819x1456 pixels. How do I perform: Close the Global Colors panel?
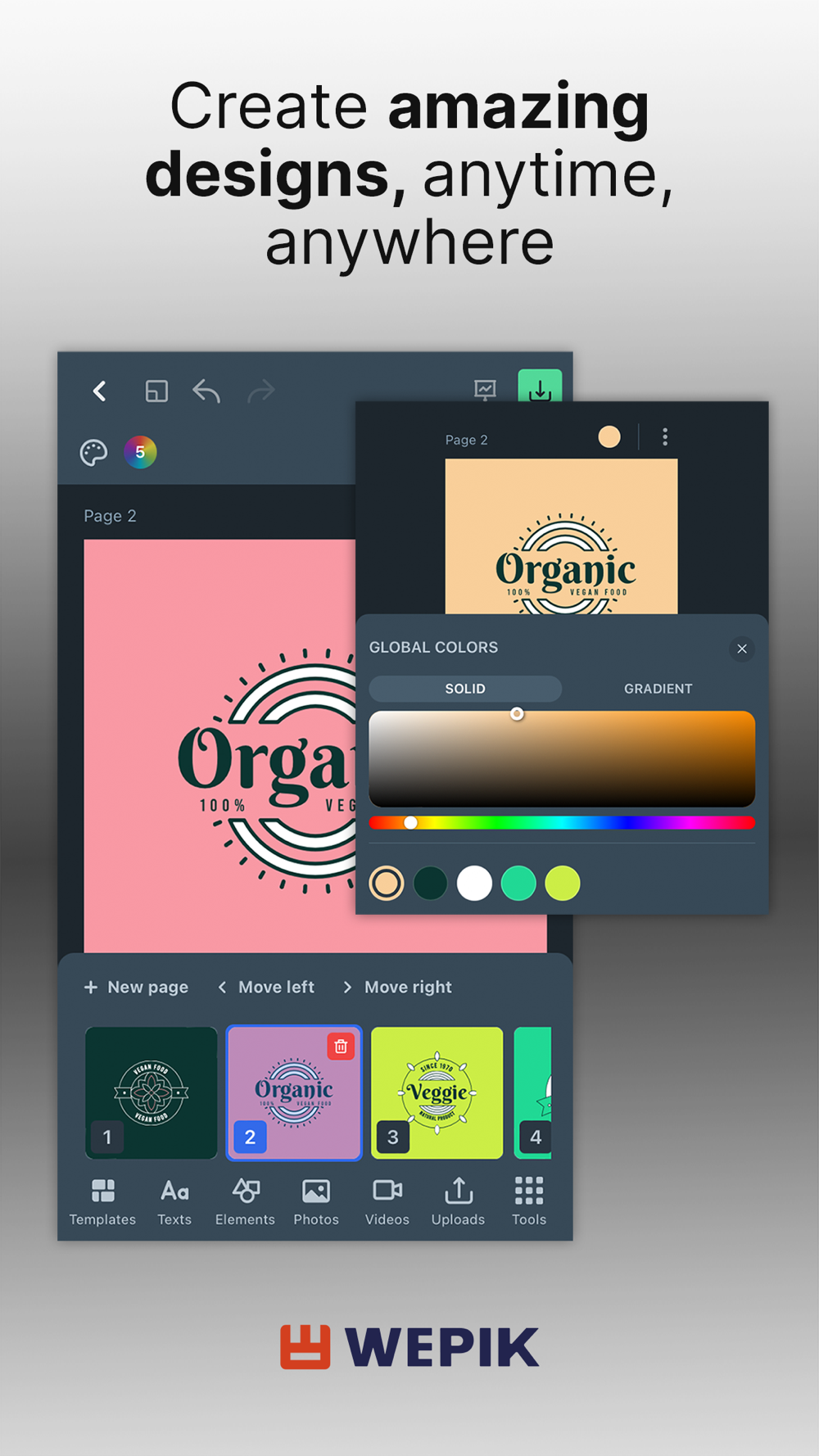pyautogui.click(x=742, y=649)
